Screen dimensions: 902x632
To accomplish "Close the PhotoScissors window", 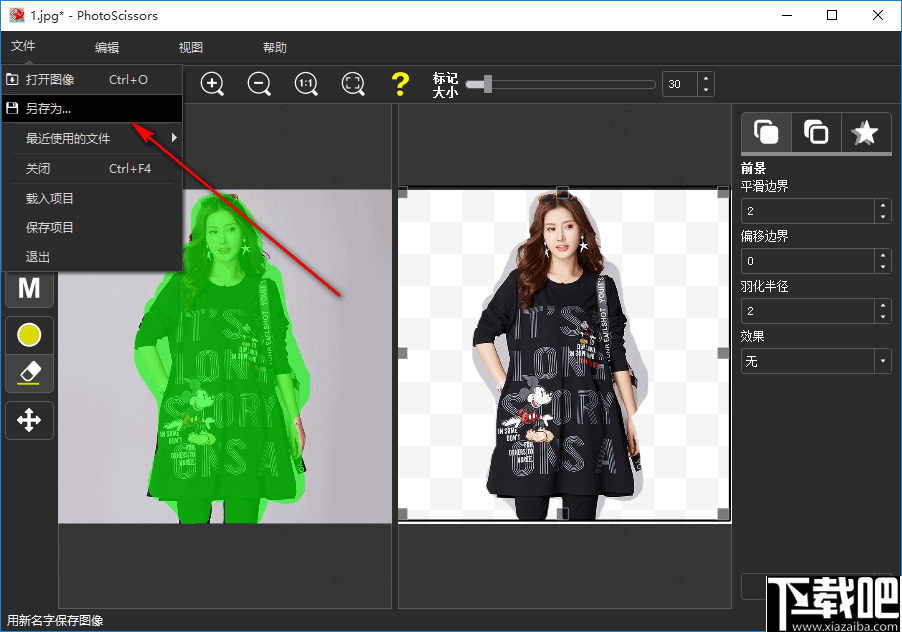I will coord(878,16).
